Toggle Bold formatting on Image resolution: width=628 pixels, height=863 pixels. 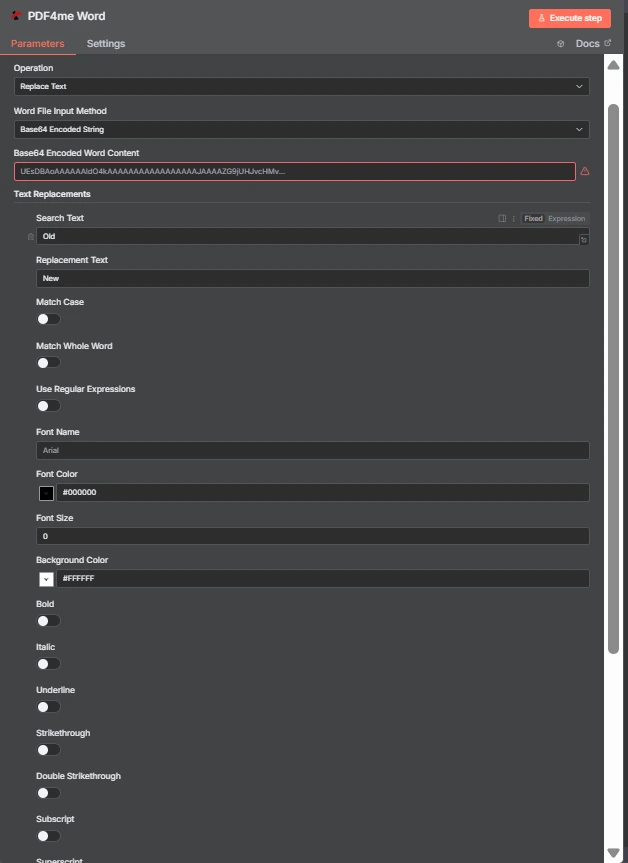click(48, 621)
